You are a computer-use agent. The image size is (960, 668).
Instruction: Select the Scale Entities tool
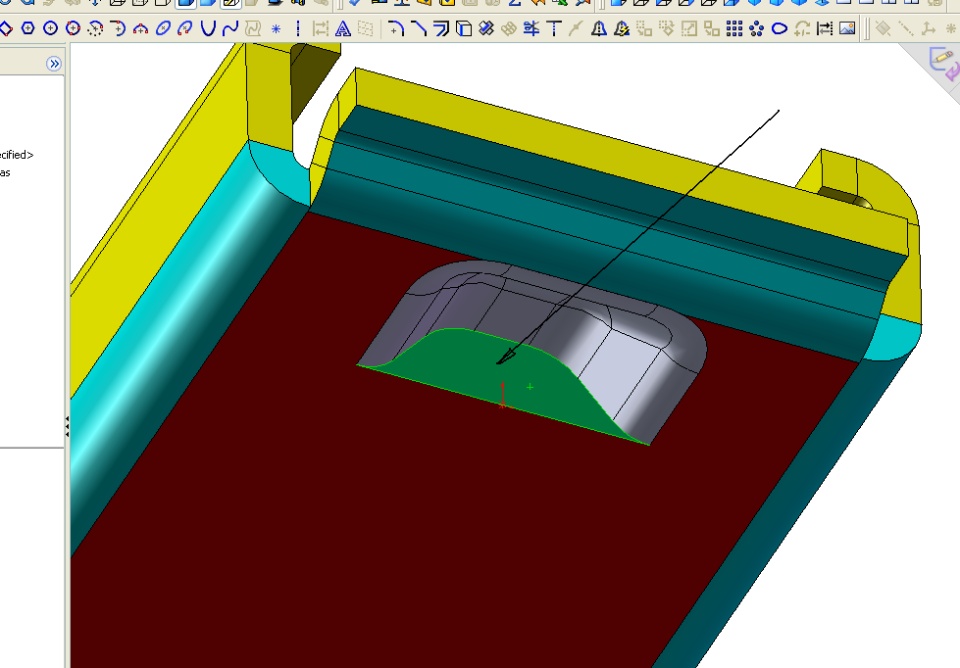click(x=689, y=28)
